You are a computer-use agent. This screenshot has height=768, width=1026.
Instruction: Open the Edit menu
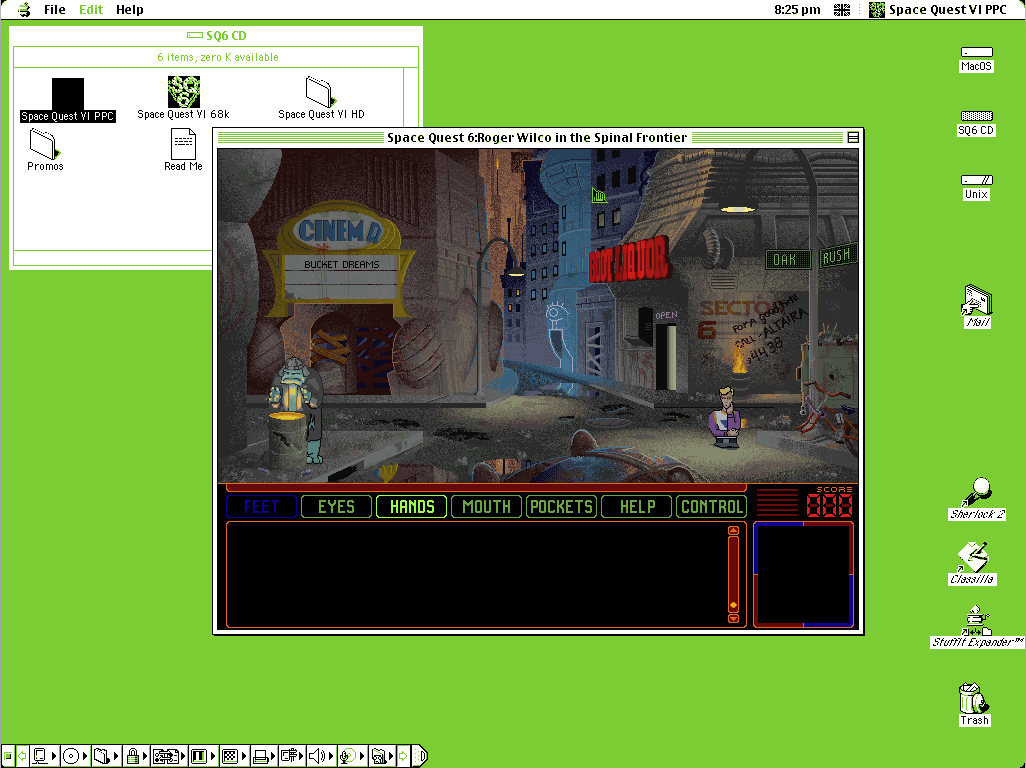pos(91,9)
